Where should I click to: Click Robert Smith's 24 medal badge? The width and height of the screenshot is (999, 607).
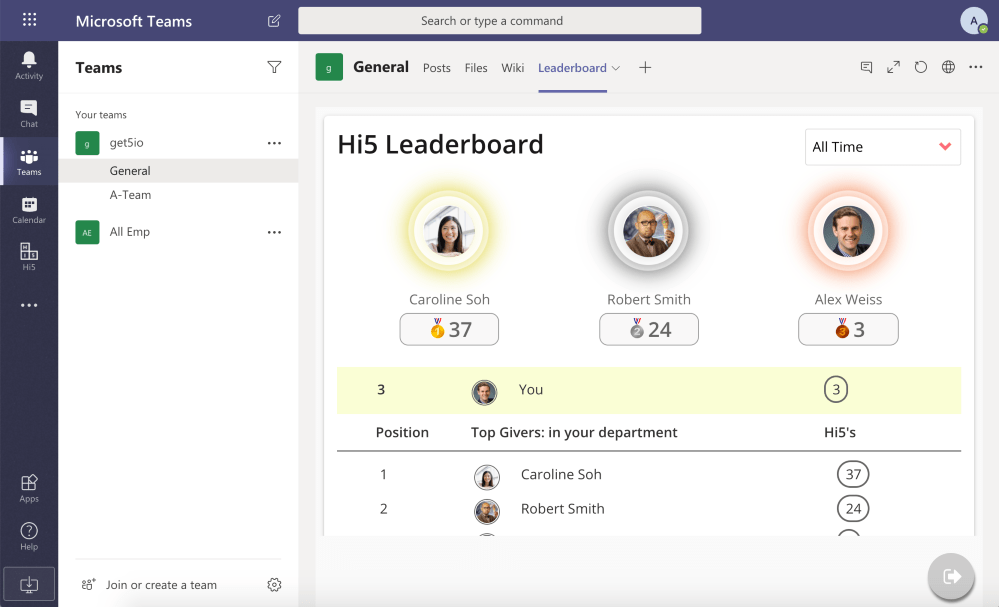point(649,329)
